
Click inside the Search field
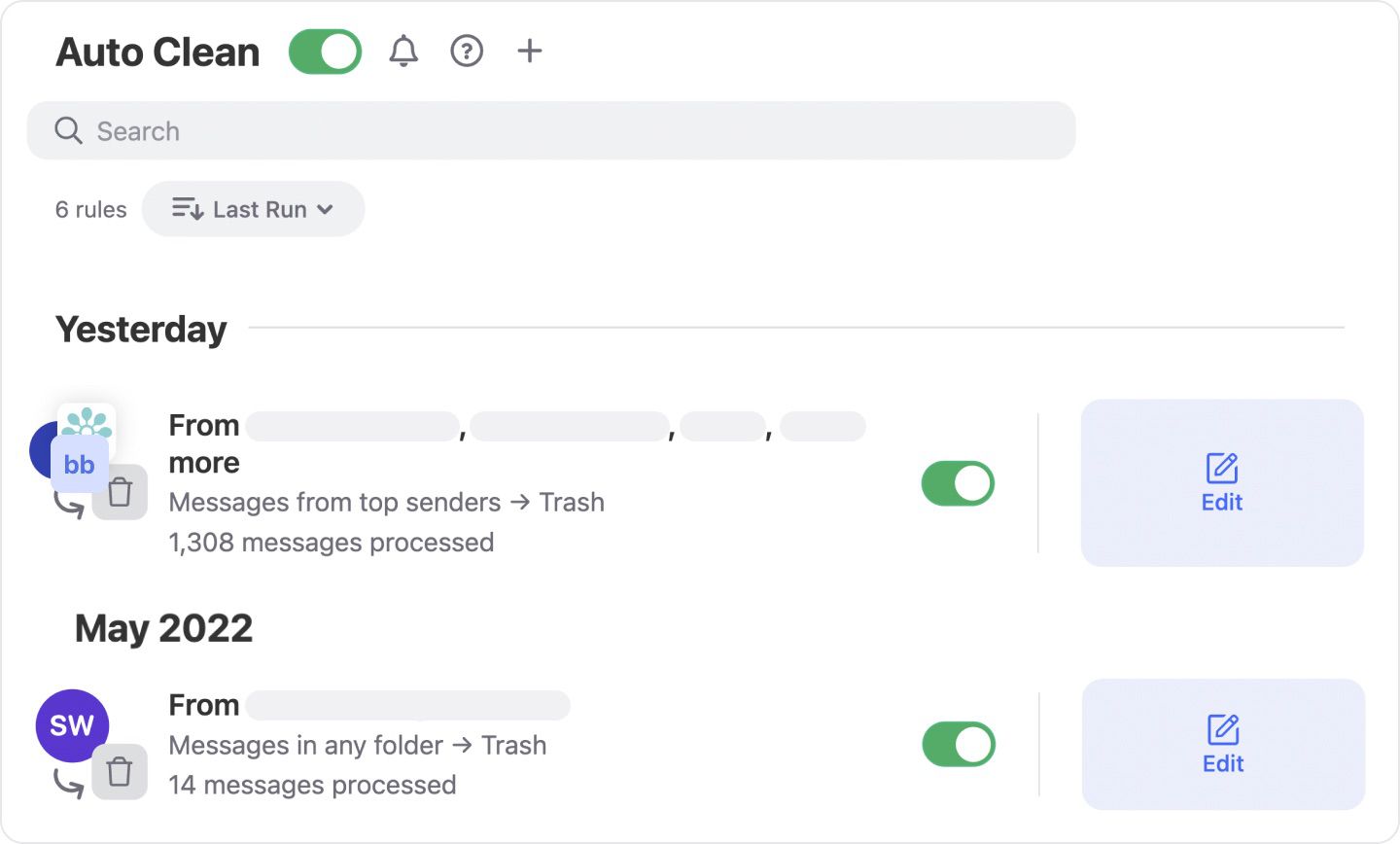coord(389,130)
